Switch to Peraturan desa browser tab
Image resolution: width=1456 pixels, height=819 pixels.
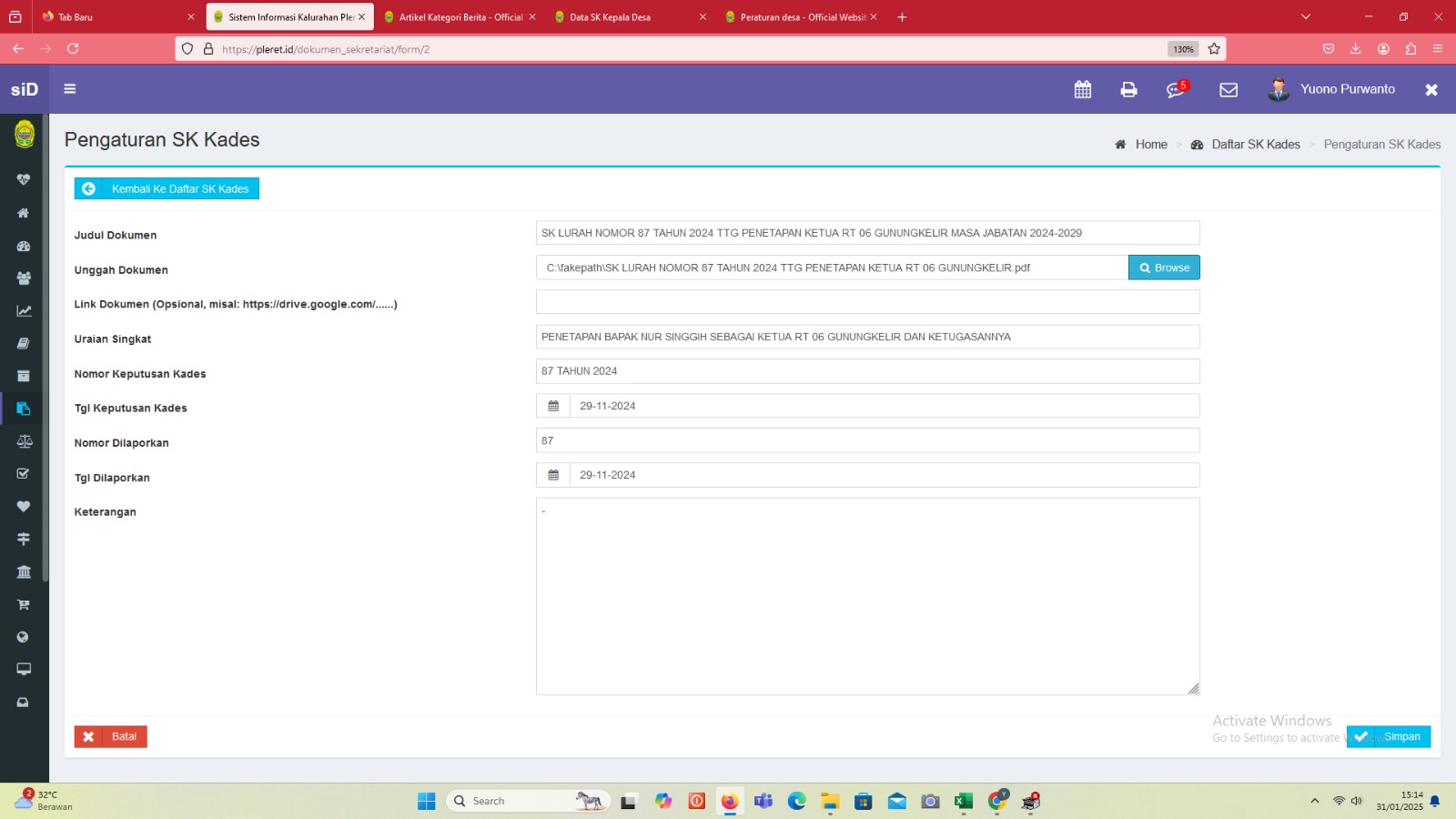coord(801,16)
